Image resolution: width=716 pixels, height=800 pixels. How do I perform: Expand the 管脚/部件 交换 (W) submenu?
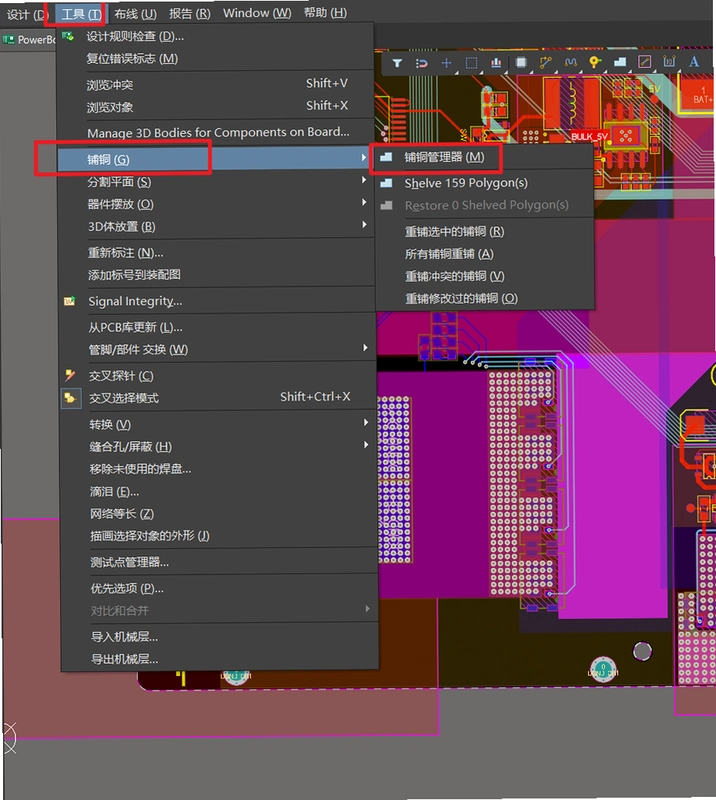[217, 349]
